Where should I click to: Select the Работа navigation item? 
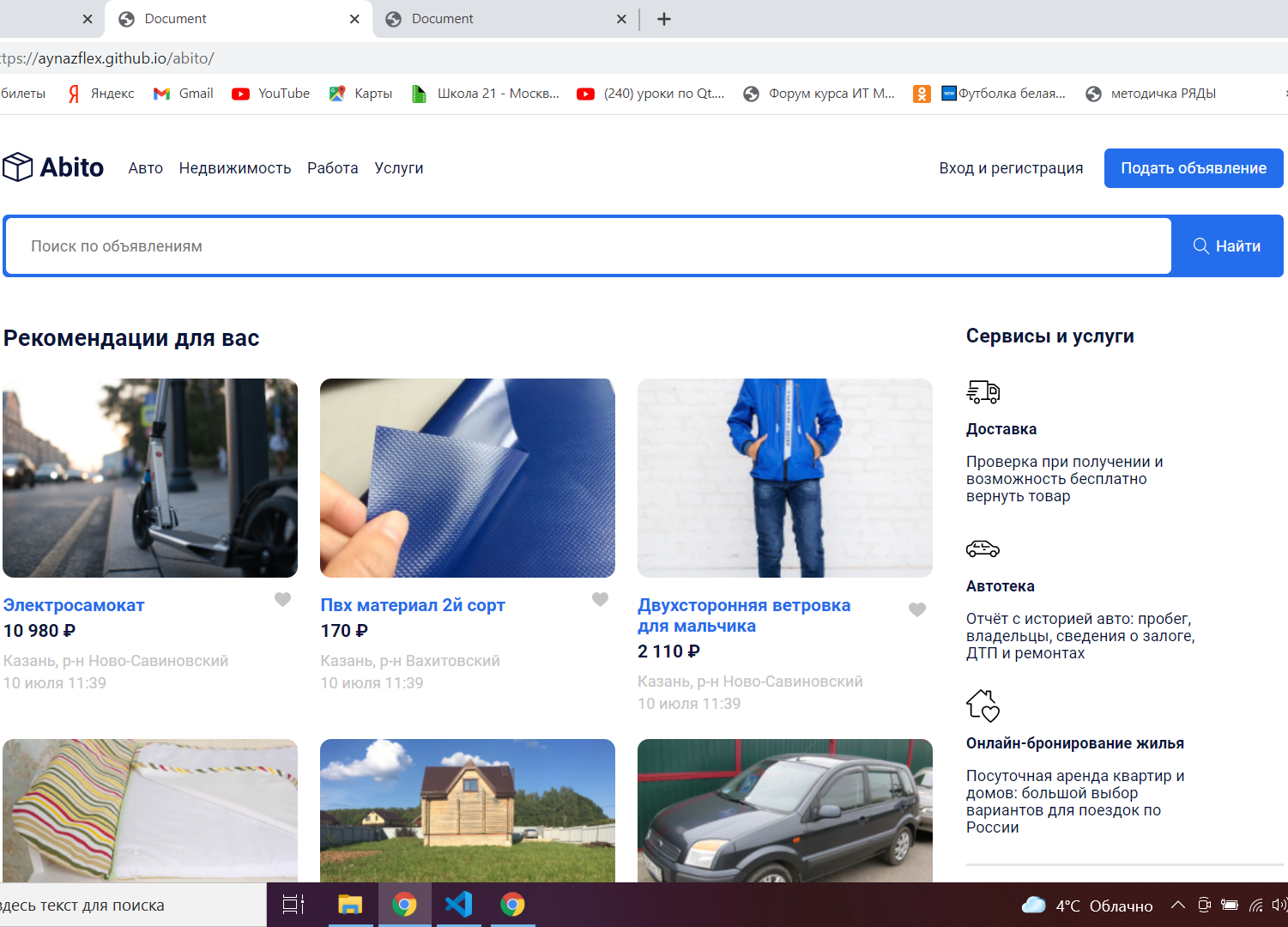[333, 168]
